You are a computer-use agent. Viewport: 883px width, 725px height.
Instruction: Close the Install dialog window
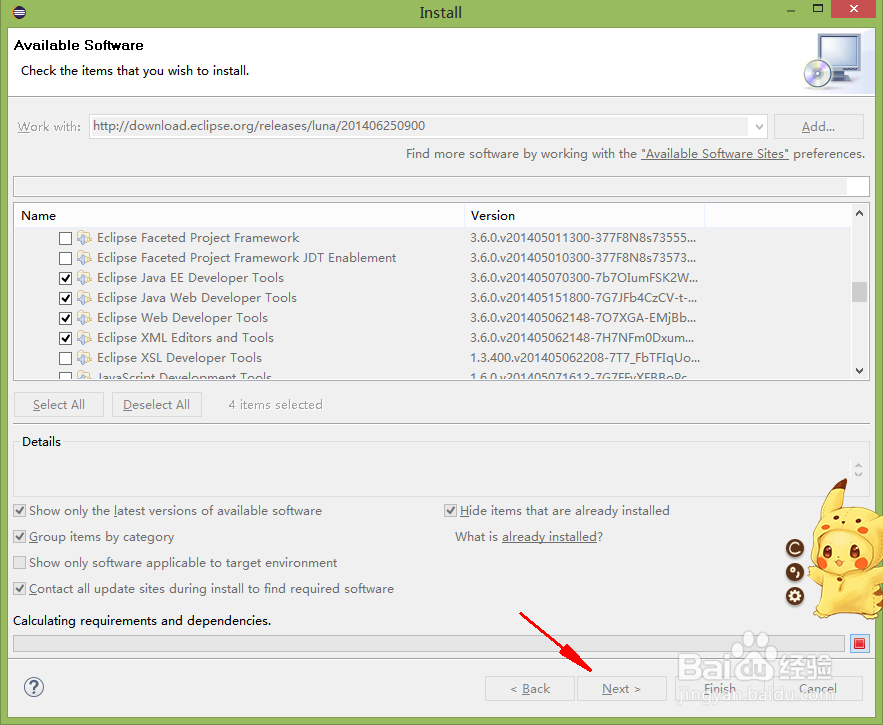(x=854, y=9)
